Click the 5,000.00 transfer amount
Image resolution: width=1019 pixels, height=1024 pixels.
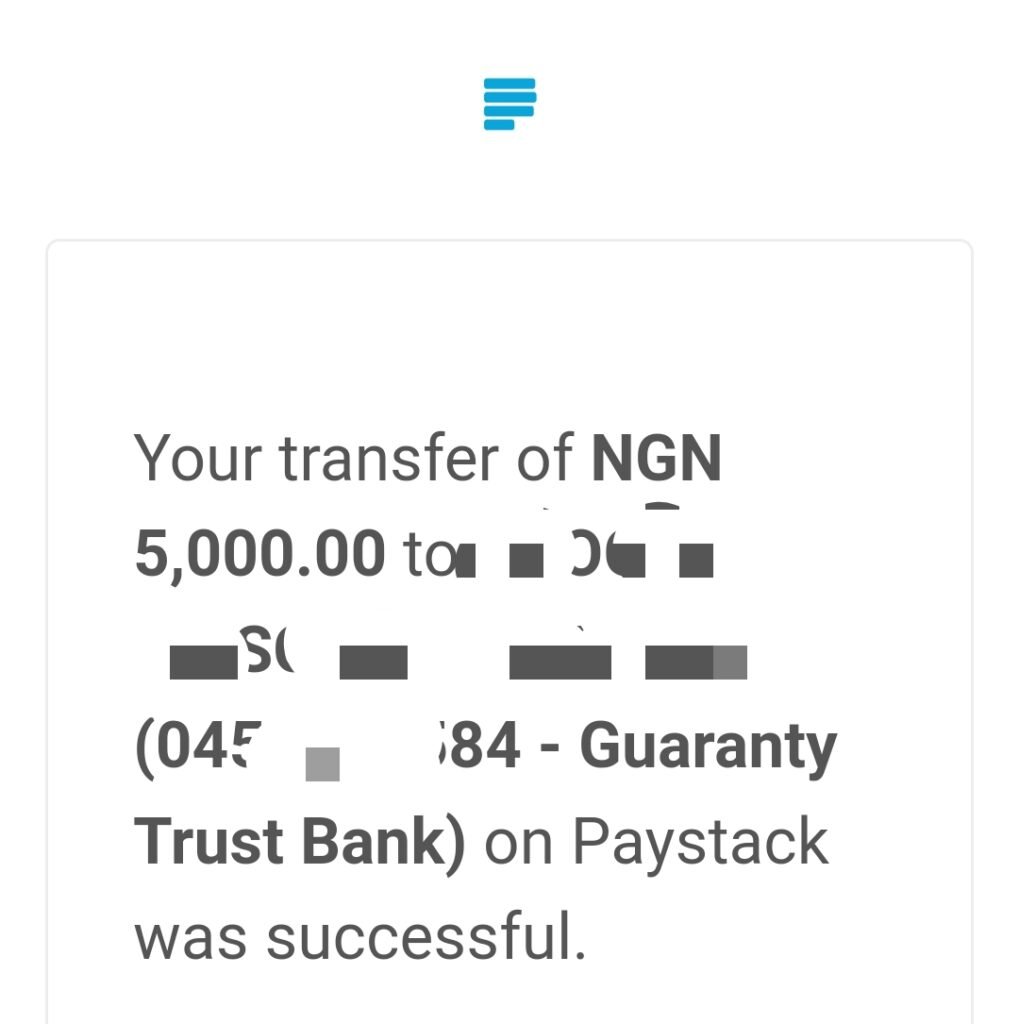coord(260,554)
